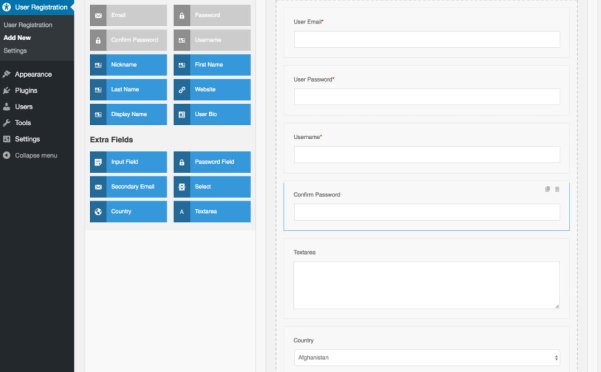Open the Country dropdown showing Afghanistan

pyautogui.click(x=427, y=358)
